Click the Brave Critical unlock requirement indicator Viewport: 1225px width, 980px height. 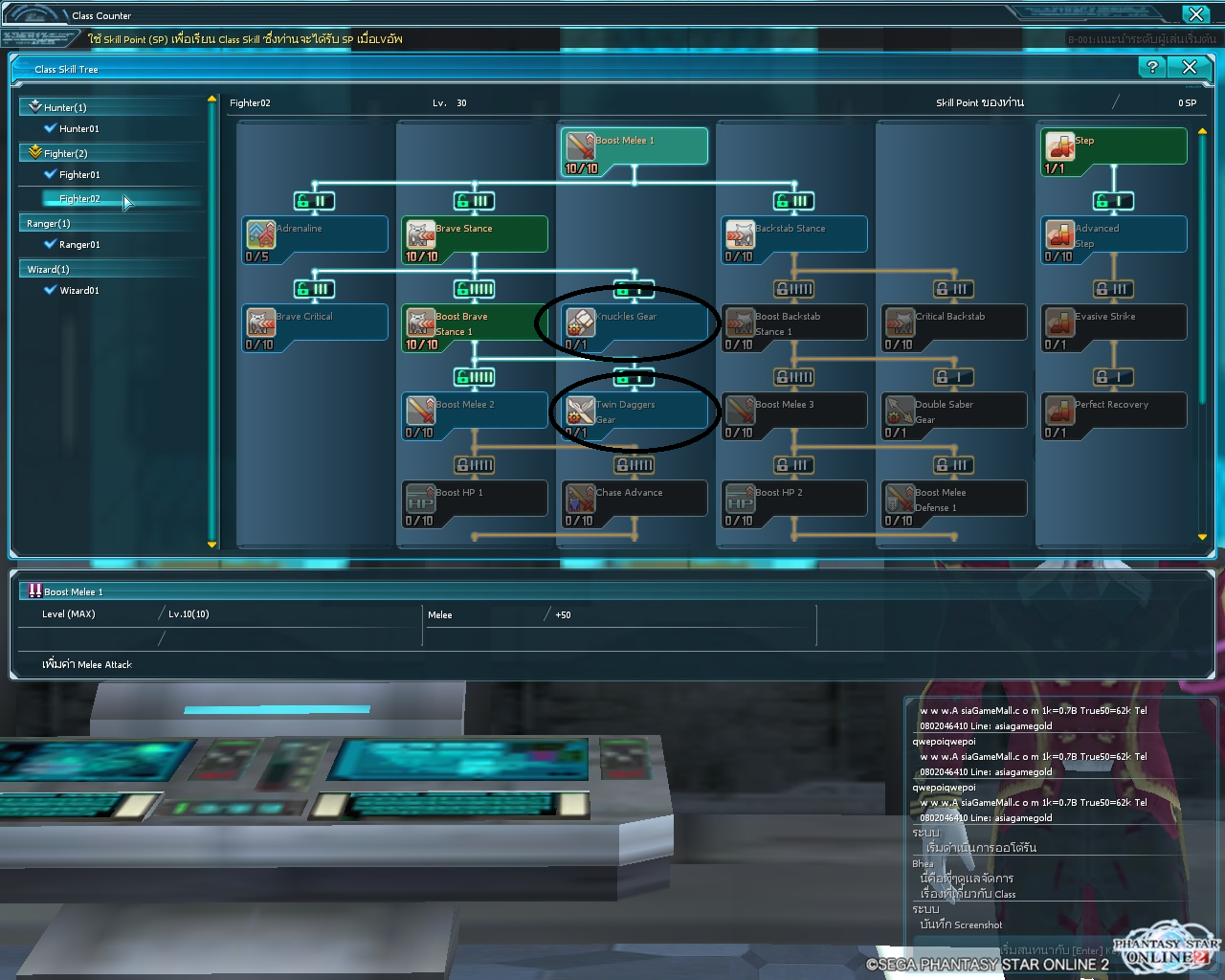click(x=314, y=289)
